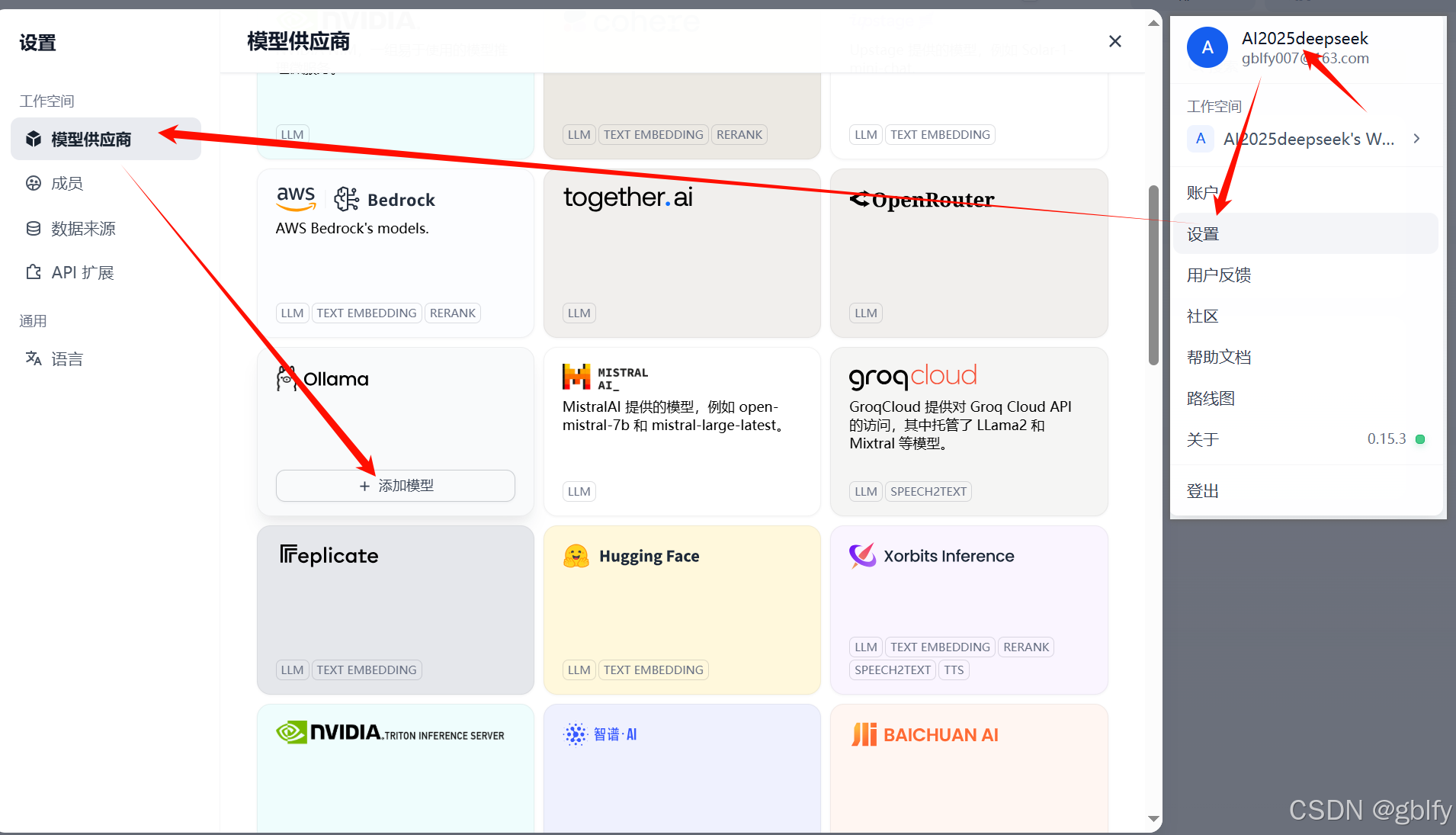Open the 成员 settings section
This screenshot has width=1456, height=835.
(x=106, y=183)
